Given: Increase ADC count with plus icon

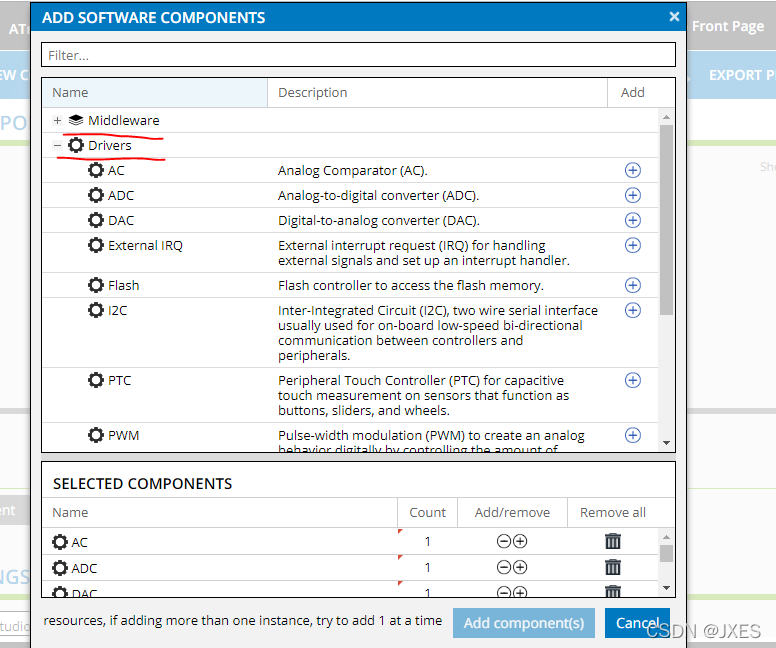Looking at the screenshot, I should coord(520,567).
